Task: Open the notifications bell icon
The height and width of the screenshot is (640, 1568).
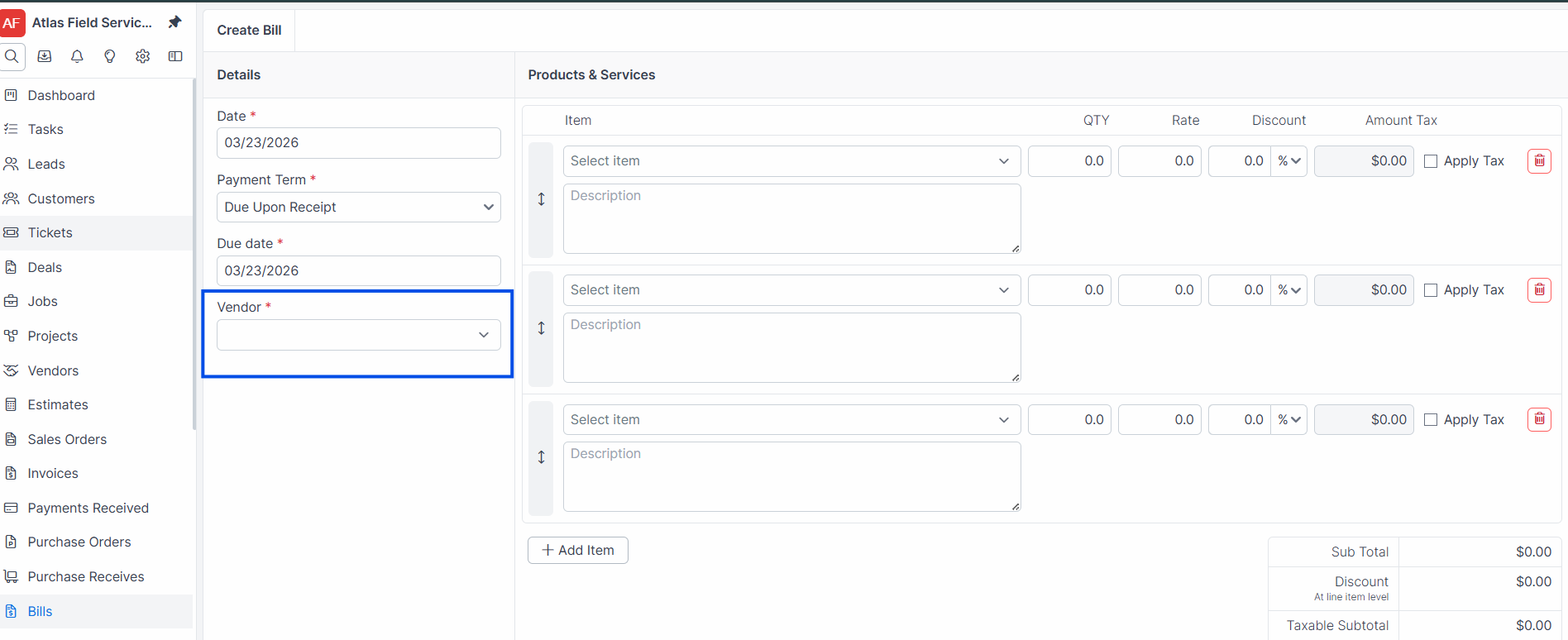Action: 77,56
